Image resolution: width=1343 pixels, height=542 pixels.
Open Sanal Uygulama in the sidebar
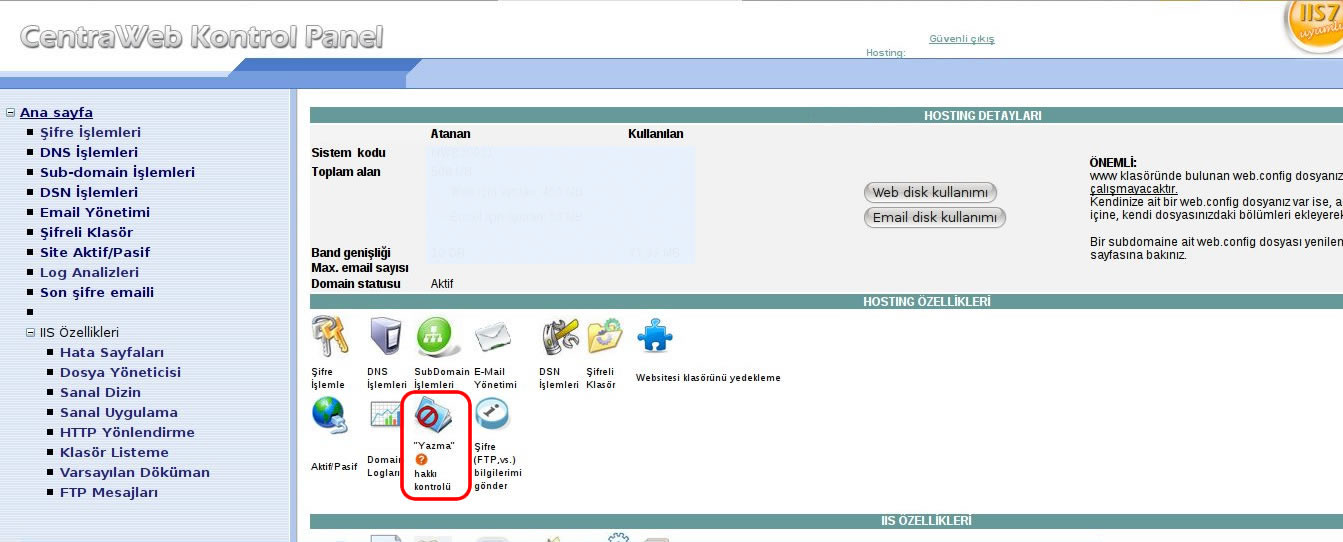tap(119, 413)
